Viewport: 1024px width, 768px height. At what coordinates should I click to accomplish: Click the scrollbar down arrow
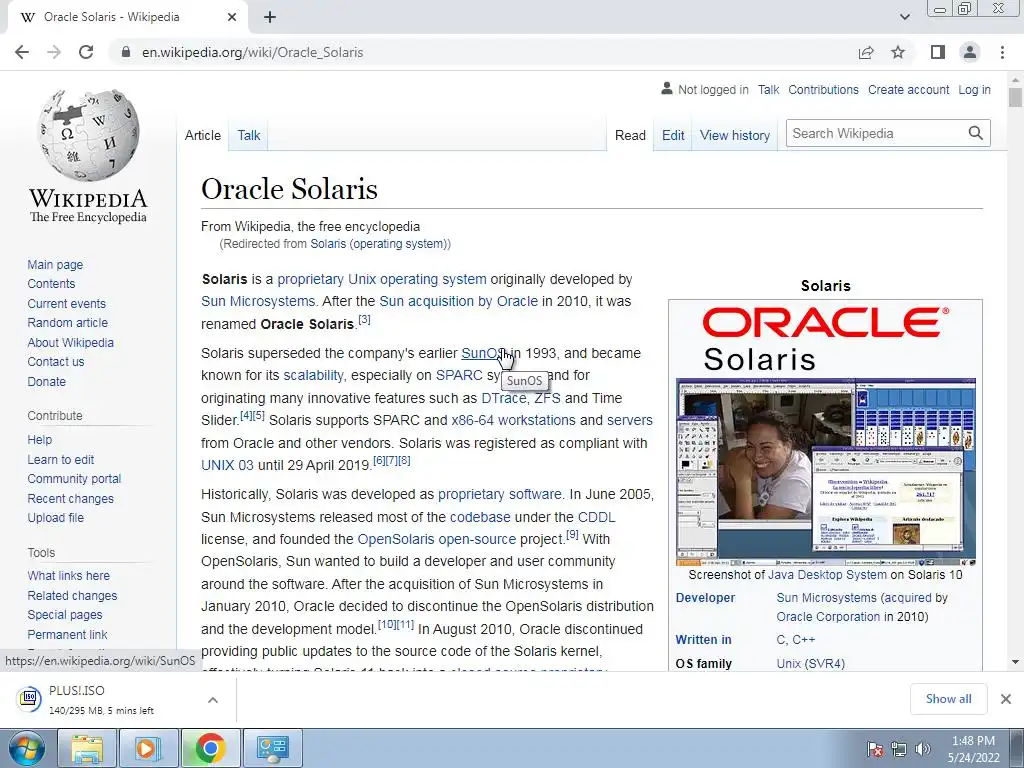[1015, 662]
